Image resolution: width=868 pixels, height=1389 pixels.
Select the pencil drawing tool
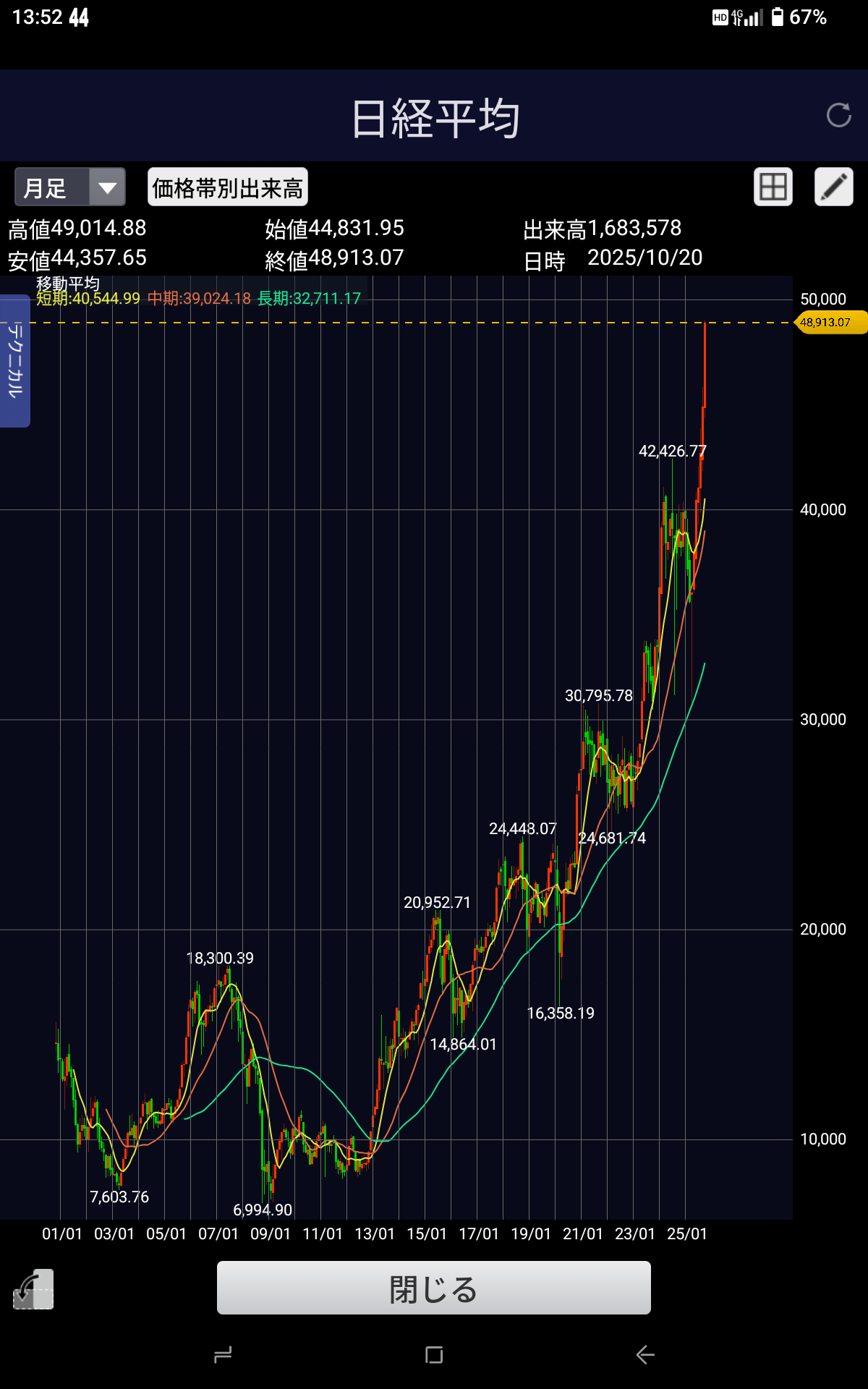(x=833, y=187)
